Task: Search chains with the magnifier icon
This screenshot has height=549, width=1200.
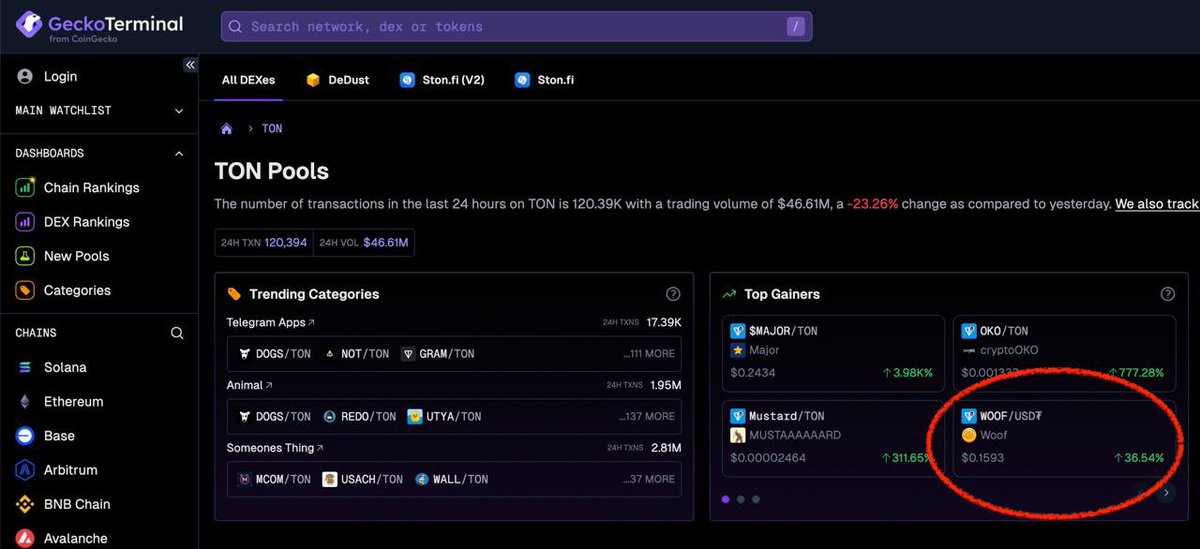Action: tap(177, 333)
